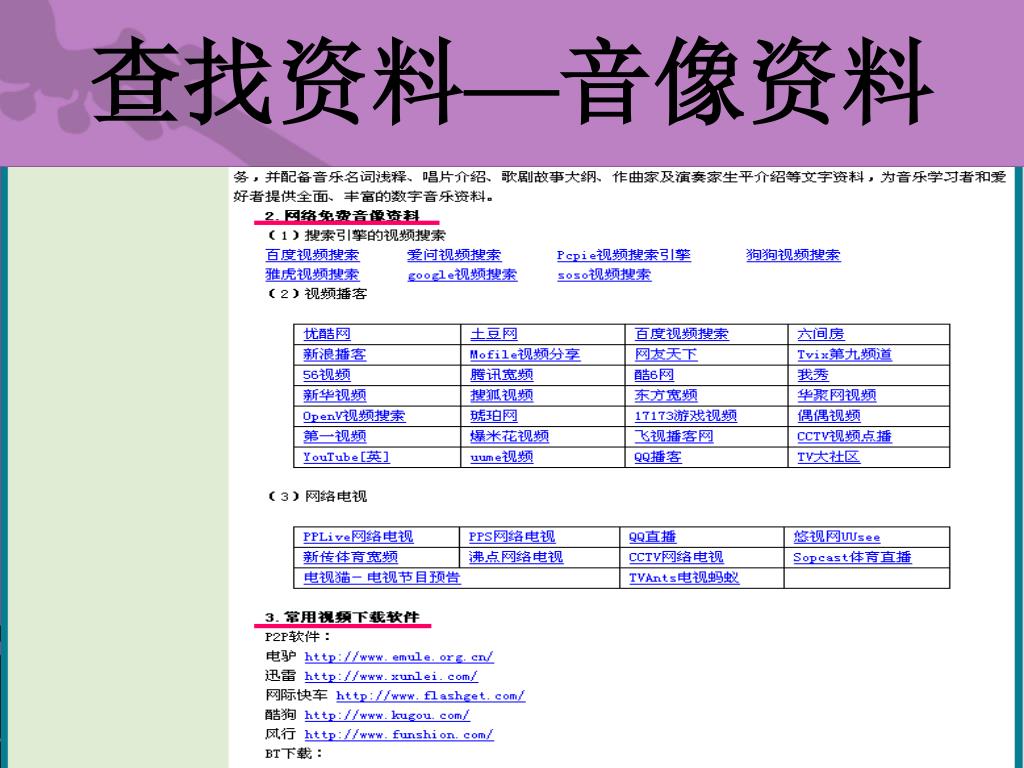The width and height of the screenshot is (1024, 768).
Task: Open the funshion.com URL for 风行
Action: click(x=399, y=735)
